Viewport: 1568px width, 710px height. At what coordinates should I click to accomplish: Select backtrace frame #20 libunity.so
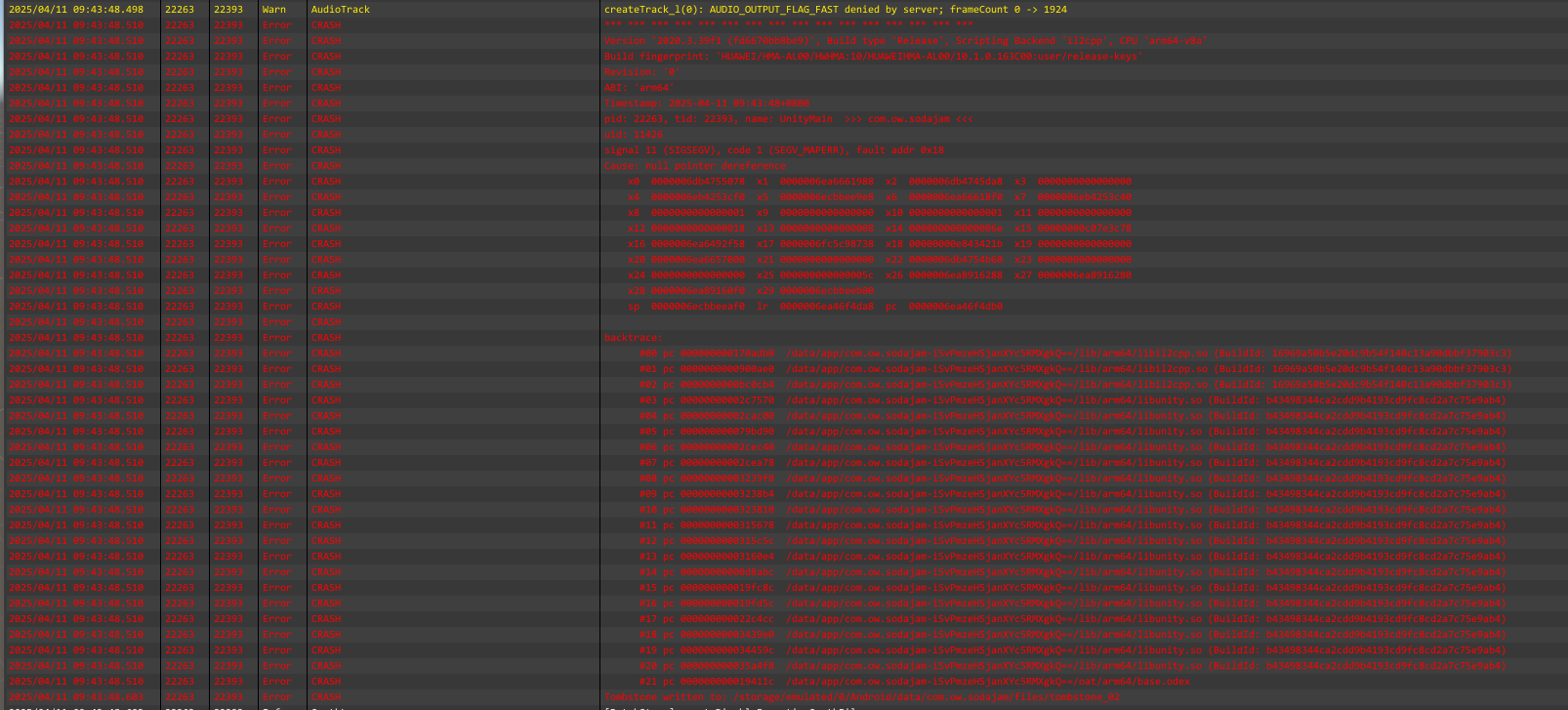coord(1073,666)
